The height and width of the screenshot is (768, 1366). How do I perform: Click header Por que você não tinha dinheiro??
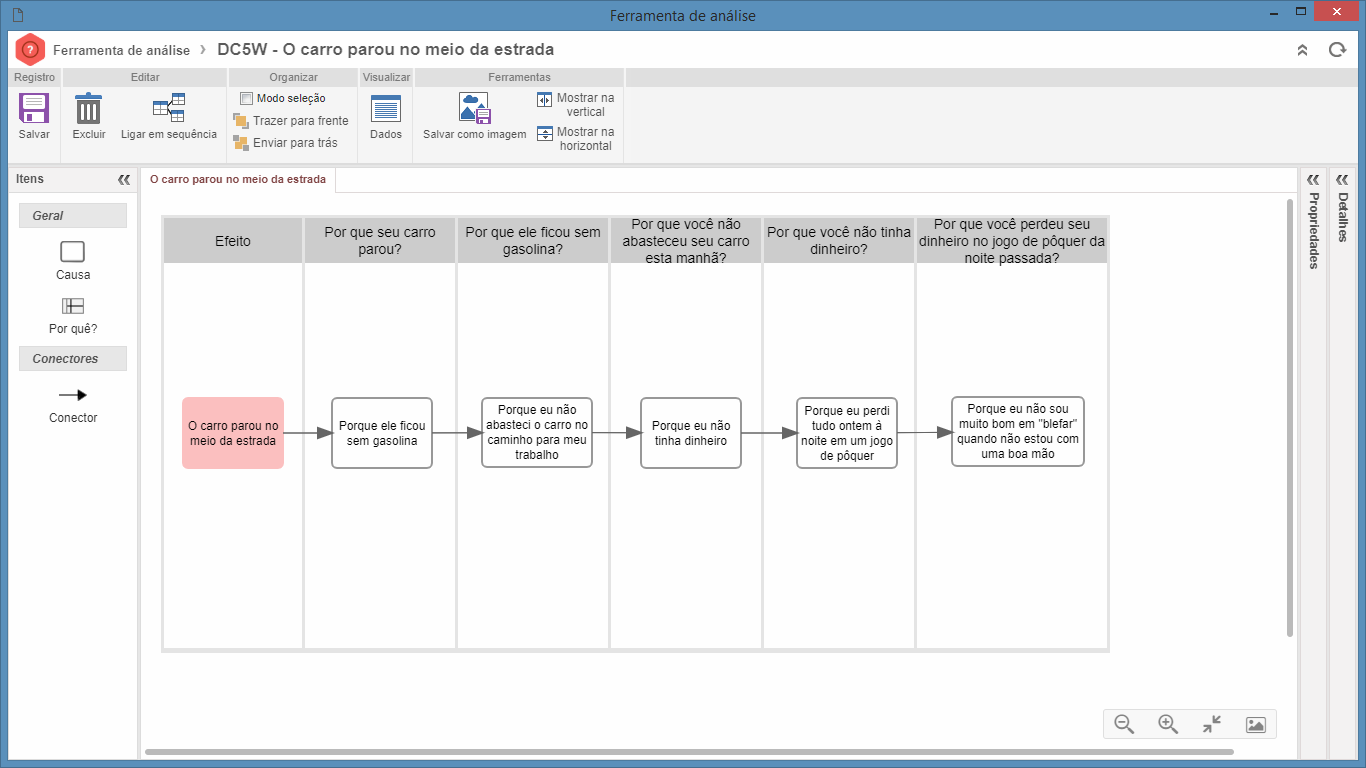coord(839,241)
